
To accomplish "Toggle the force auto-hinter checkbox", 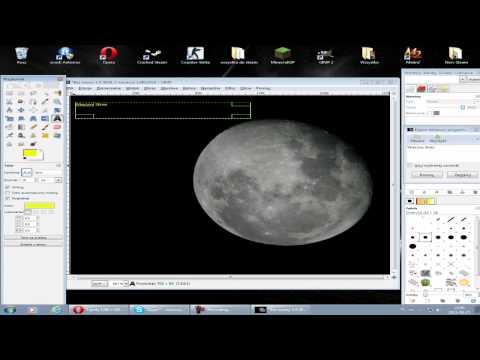I will tap(8, 193).
